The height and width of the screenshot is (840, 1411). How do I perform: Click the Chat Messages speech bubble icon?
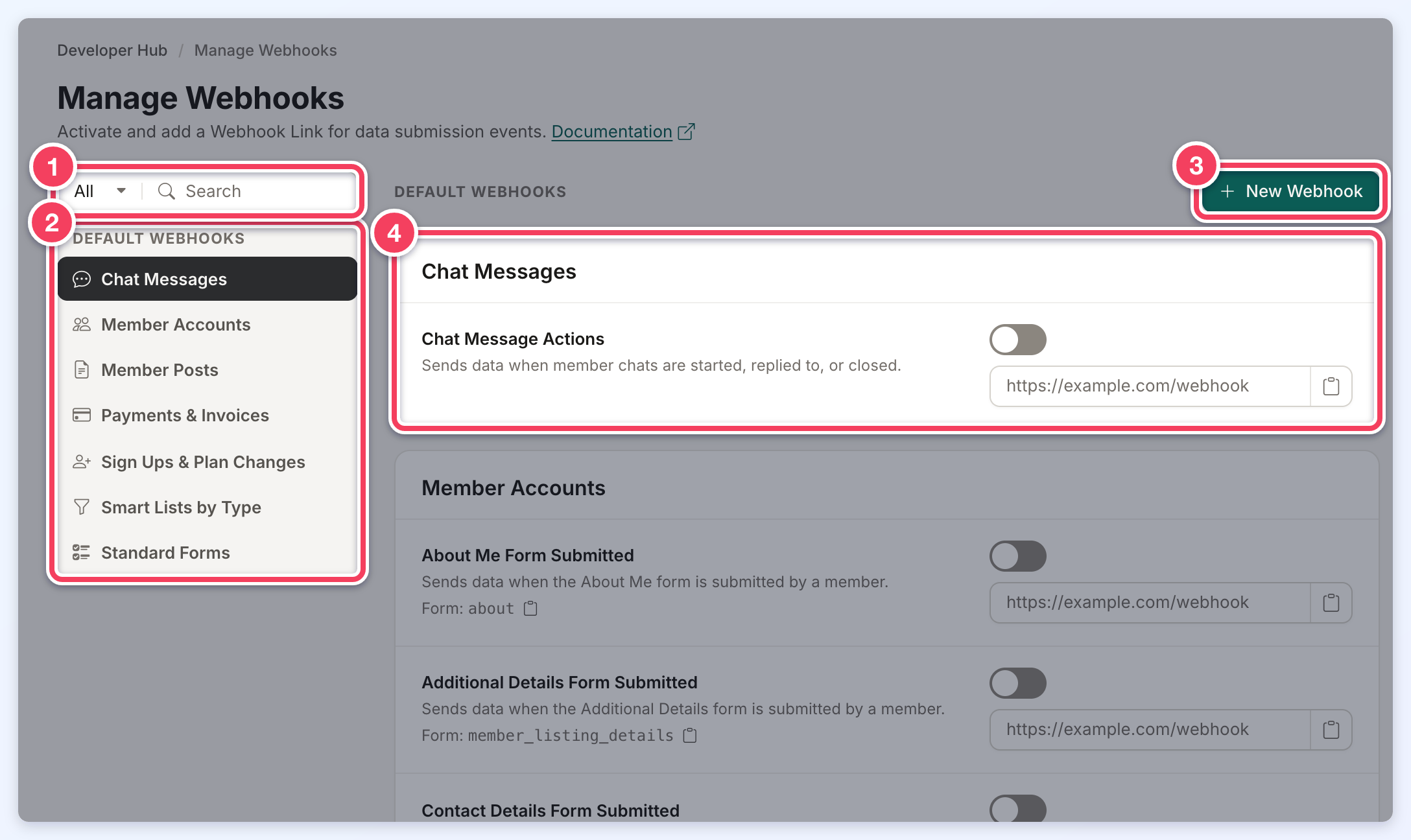pyautogui.click(x=82, y=279)
